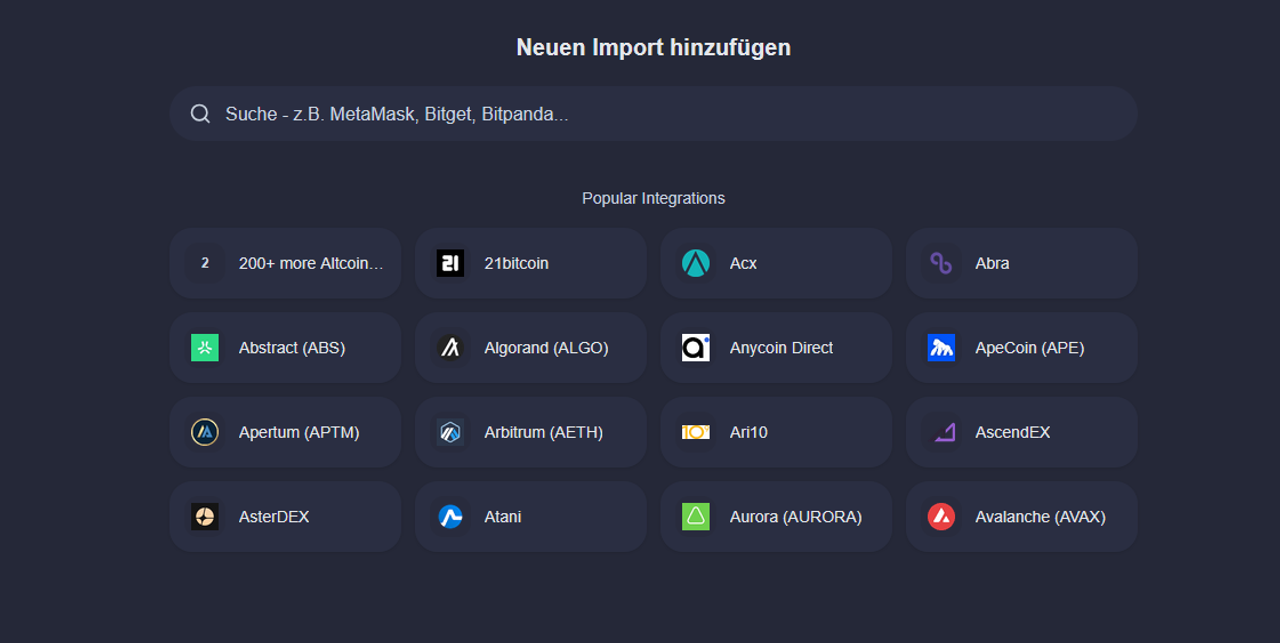This screenshot has width=1280, height=643.
Task: Click the 21bitcoin logo icon
Action: [x=450, y=263]
